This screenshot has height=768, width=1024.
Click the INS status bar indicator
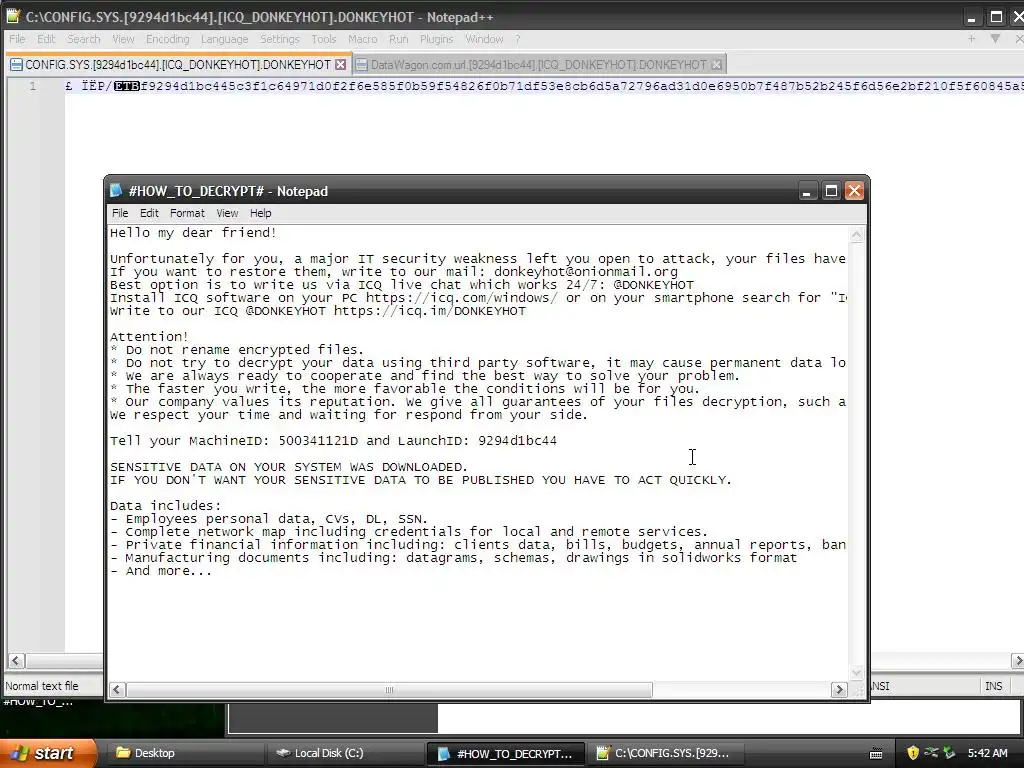[x=993, y=686]
